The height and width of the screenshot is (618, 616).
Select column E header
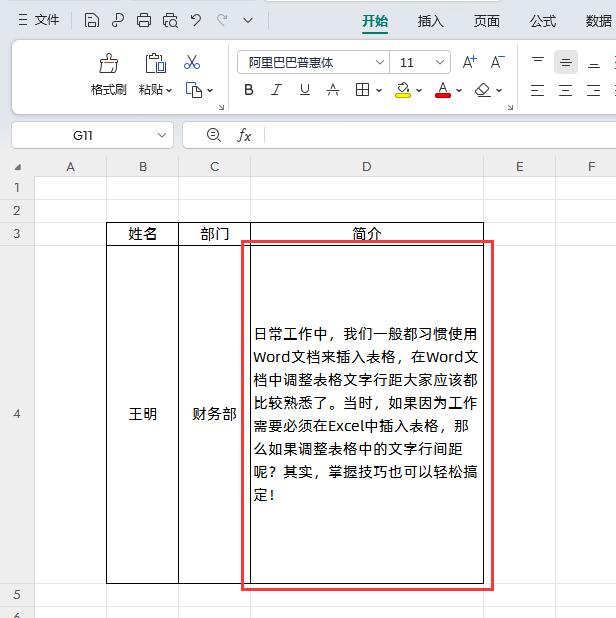(519, 167)
